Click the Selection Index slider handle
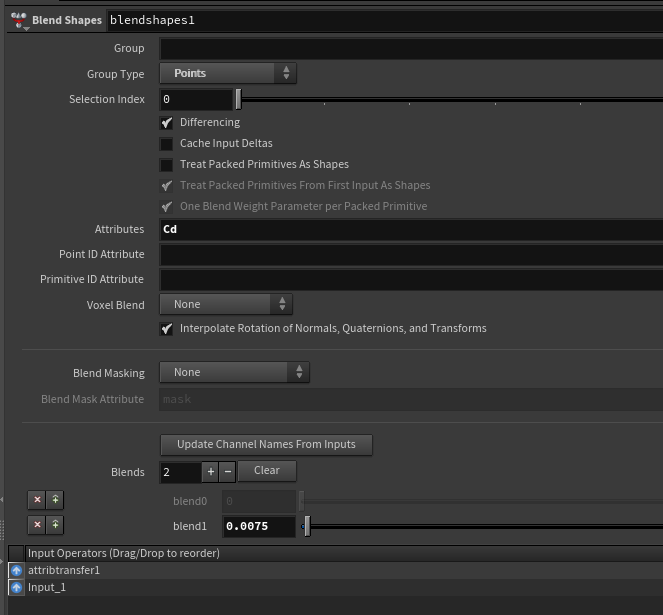The height and width of the screenshot is (615, 663). coord(238,99)
